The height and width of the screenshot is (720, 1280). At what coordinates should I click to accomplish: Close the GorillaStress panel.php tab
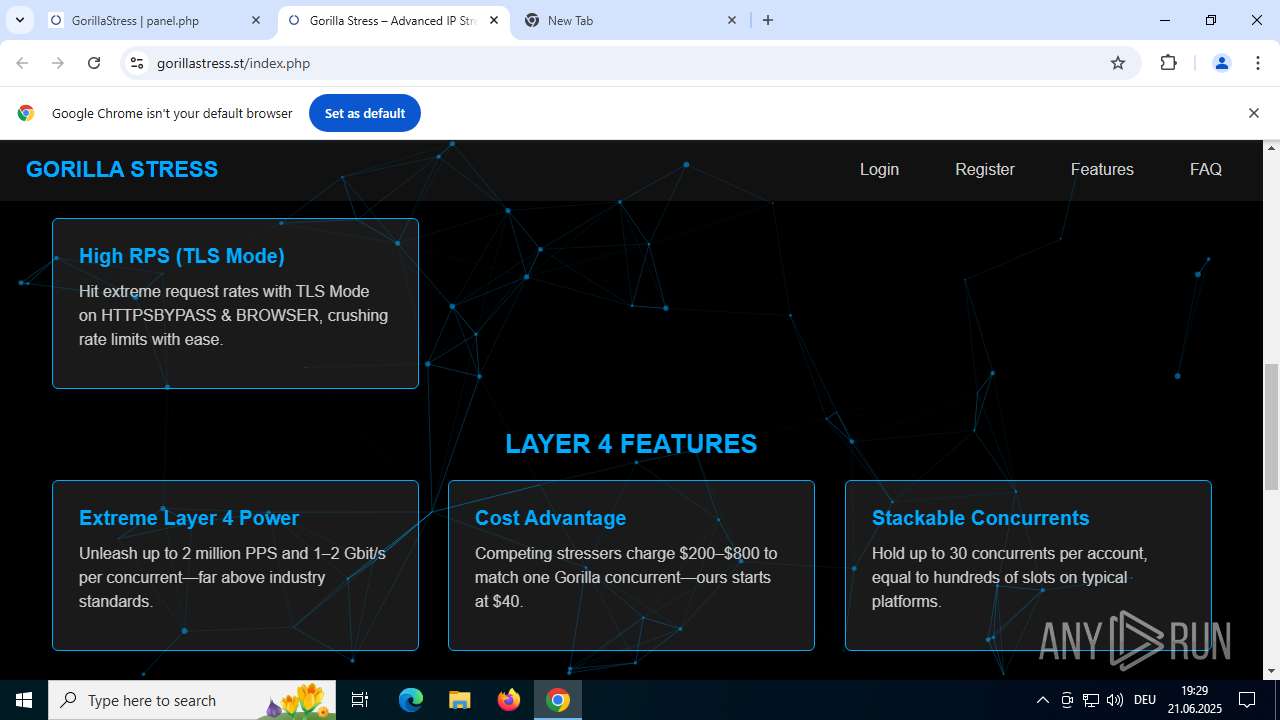point(256,20)
